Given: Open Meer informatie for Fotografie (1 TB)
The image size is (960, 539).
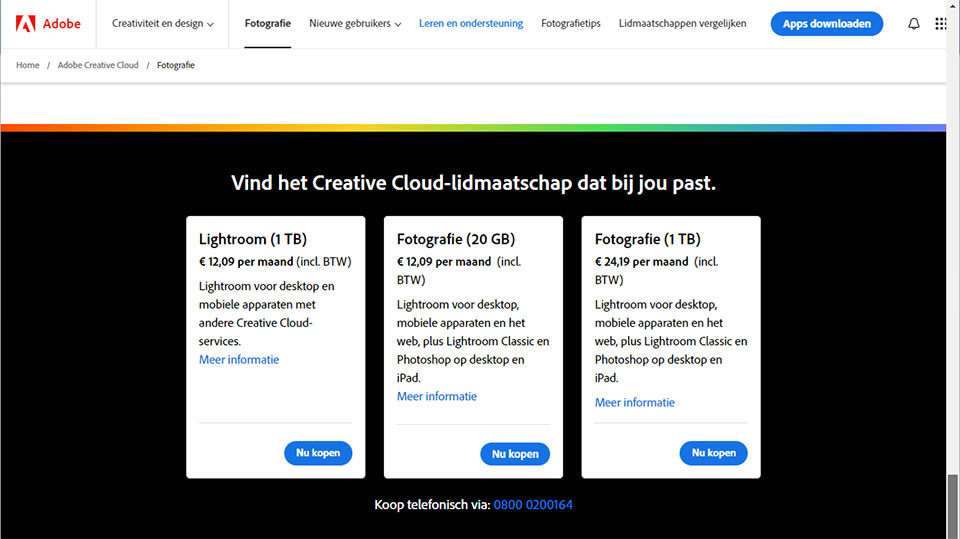Looking at the screenshot, I should tap(634, 402).
